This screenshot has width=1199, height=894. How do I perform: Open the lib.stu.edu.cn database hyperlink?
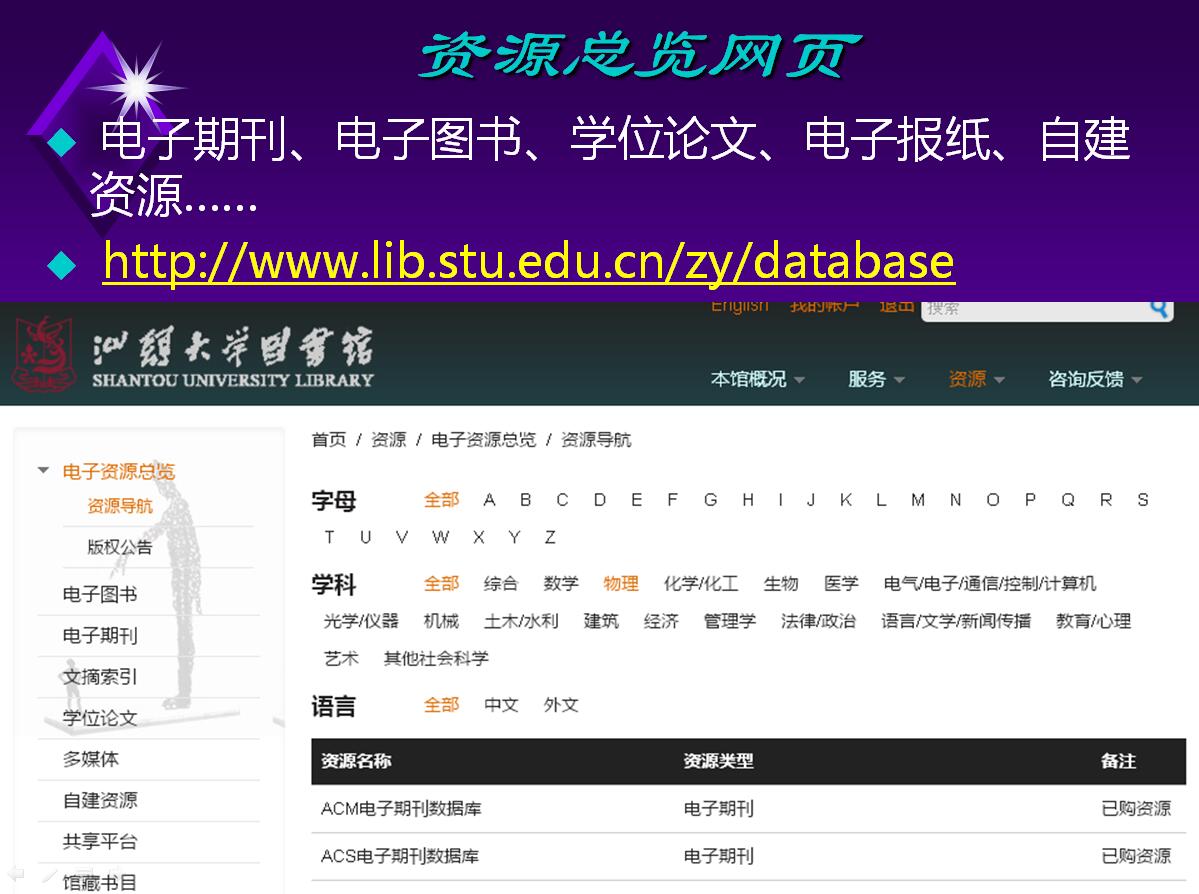pos(528,262)
